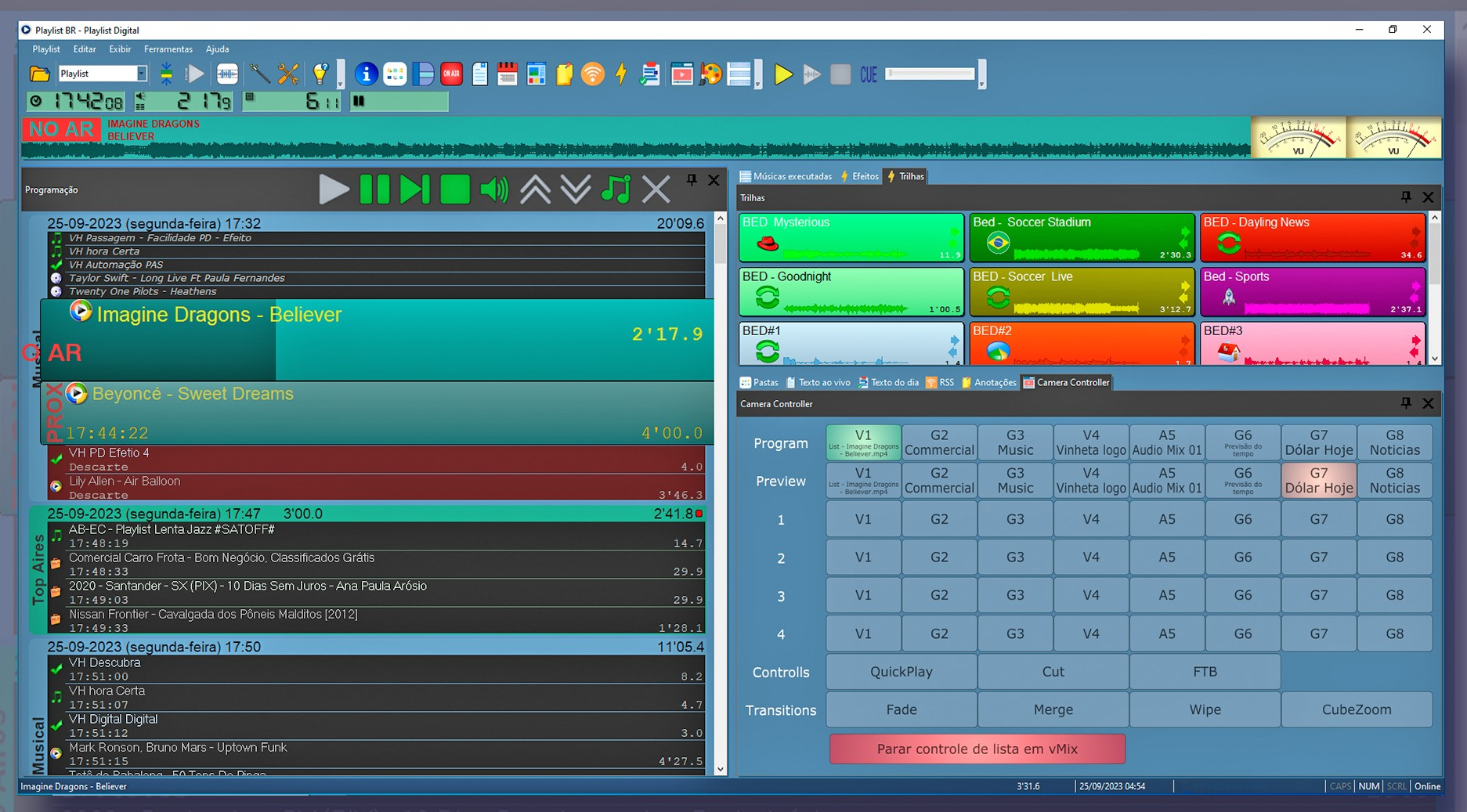Open the Ferramentas menu
Screen dimensions: 1467x812
168,49
